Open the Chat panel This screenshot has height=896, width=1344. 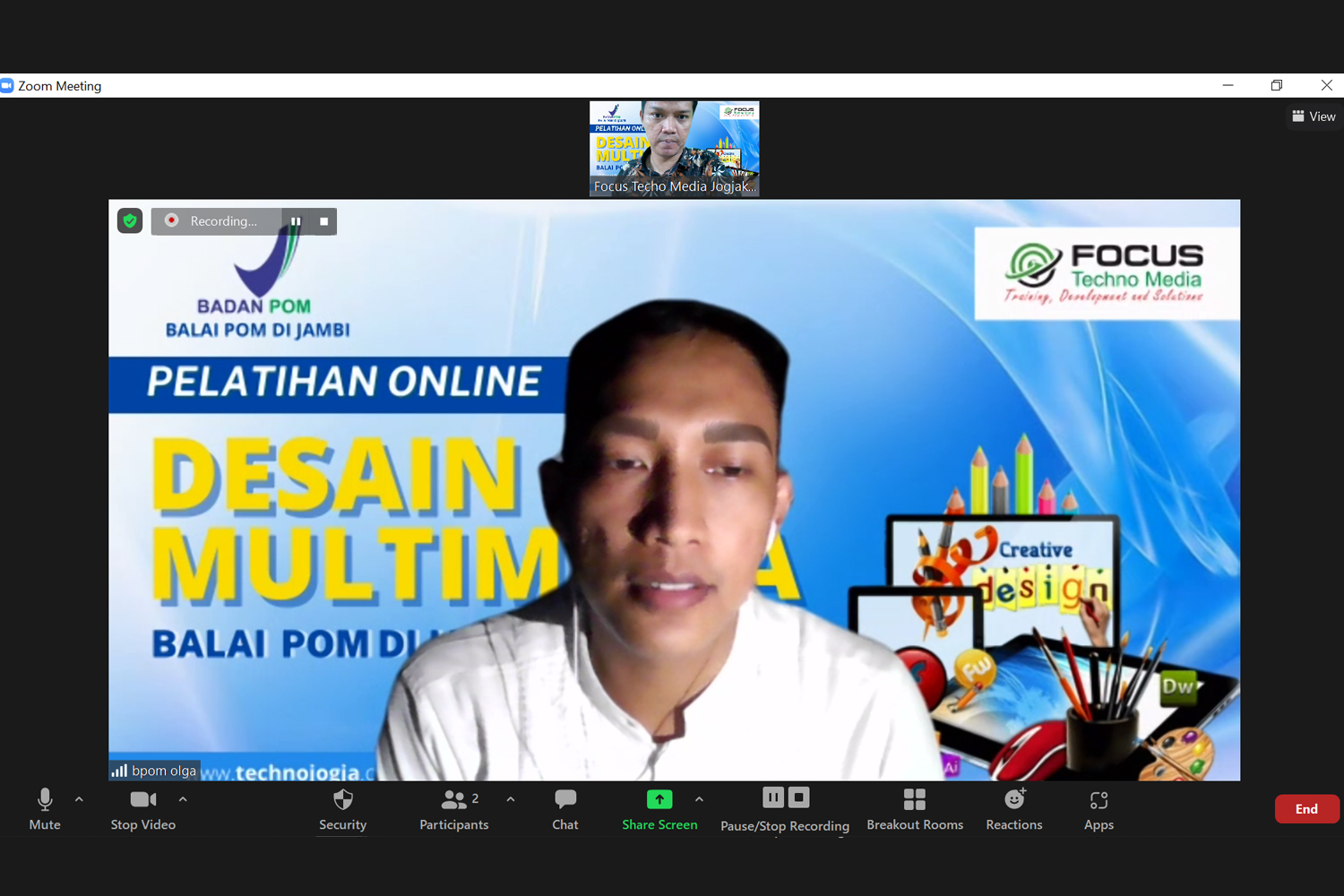pos(564,809)
